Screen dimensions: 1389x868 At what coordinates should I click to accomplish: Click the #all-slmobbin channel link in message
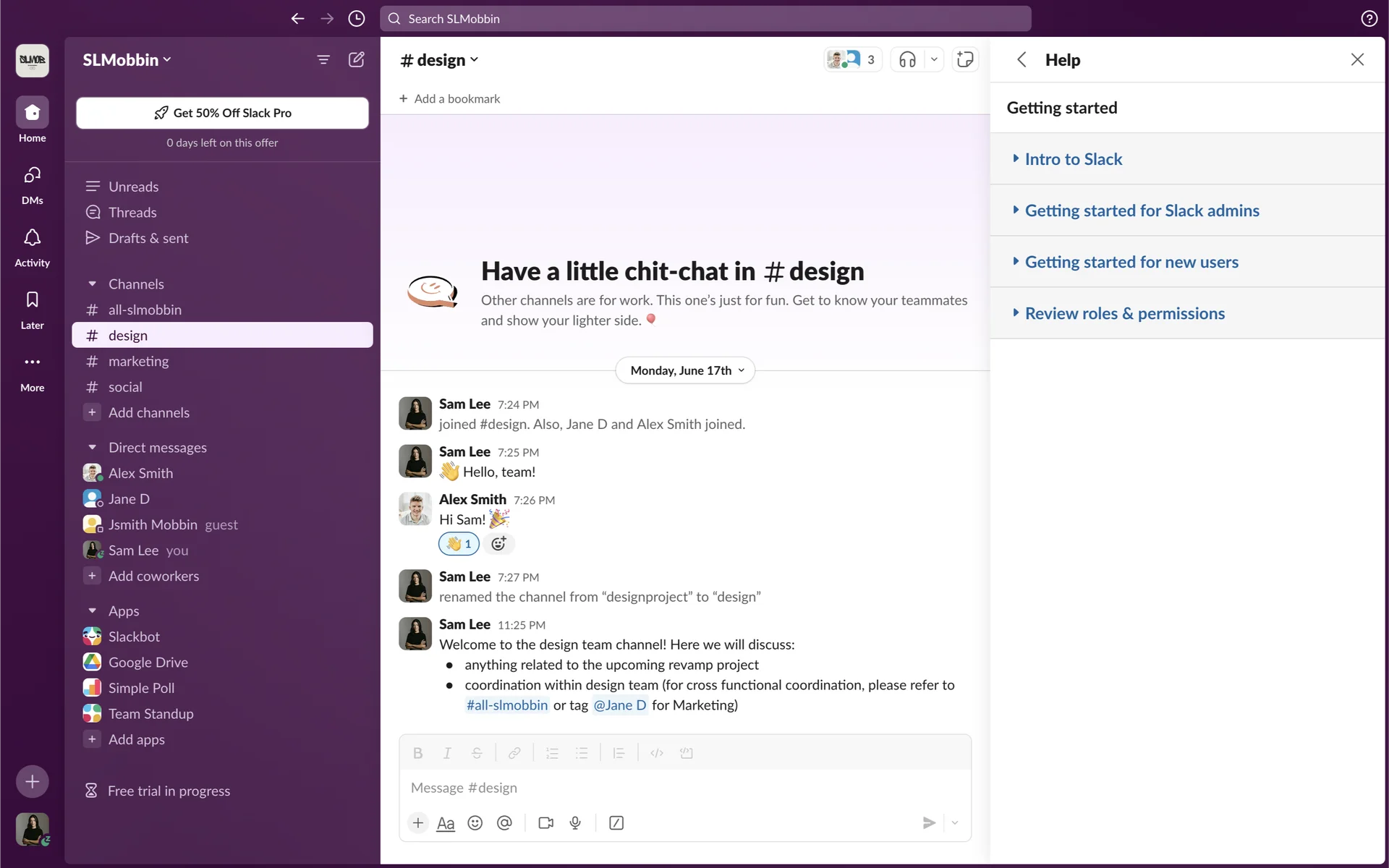[x=506, y=705]
